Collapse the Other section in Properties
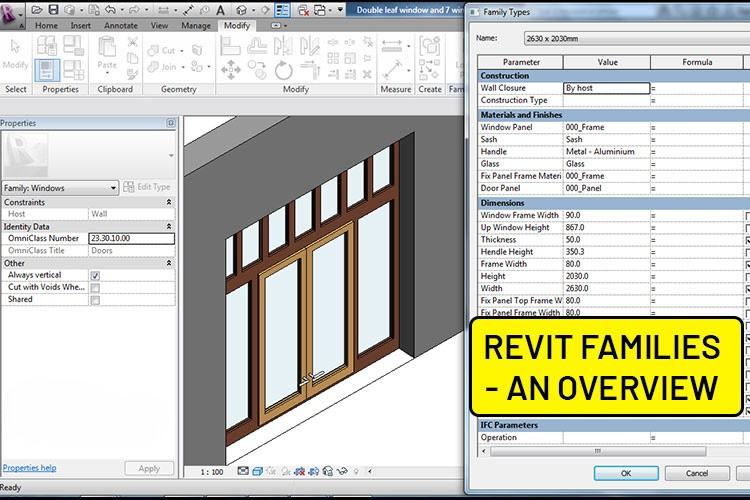This screenshot has height=500, width=750. click(x=169, y=263)
